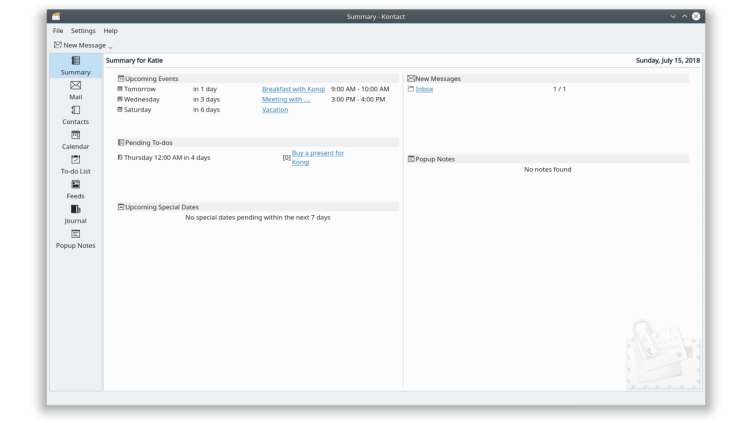Switch to the Contacts module
This screenshot has height=423, width=752.
(x=75, y=115)
